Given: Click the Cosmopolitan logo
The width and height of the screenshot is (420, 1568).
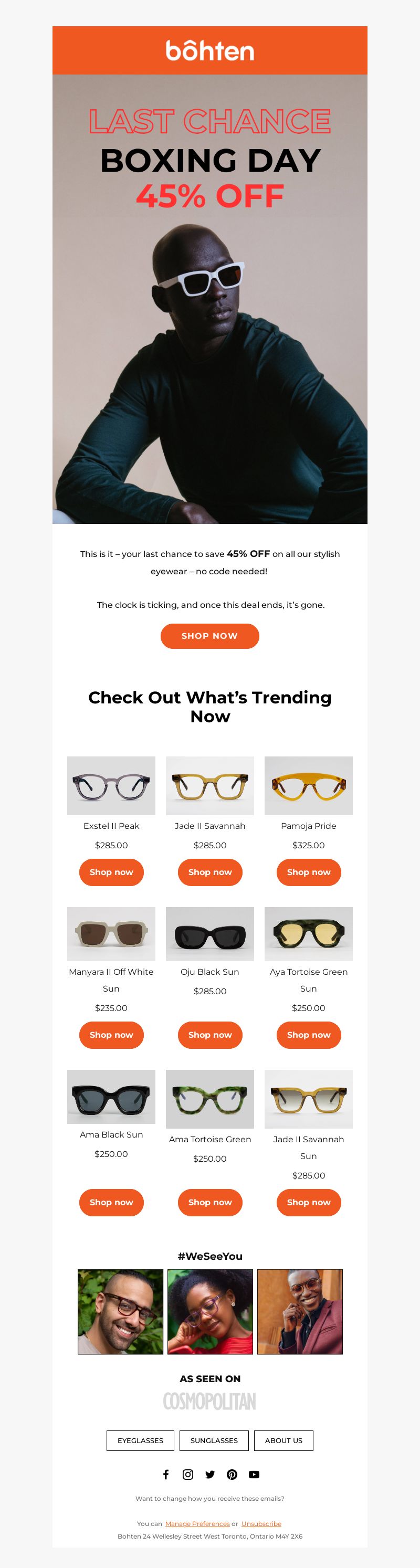Looking at the screenshot, I should coord(209,1401).
